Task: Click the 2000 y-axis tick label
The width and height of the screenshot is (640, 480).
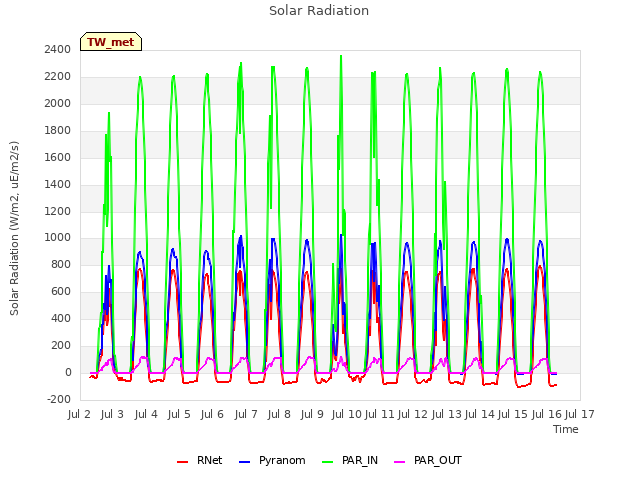Action: pyautogui.click(x=58, y=103)
